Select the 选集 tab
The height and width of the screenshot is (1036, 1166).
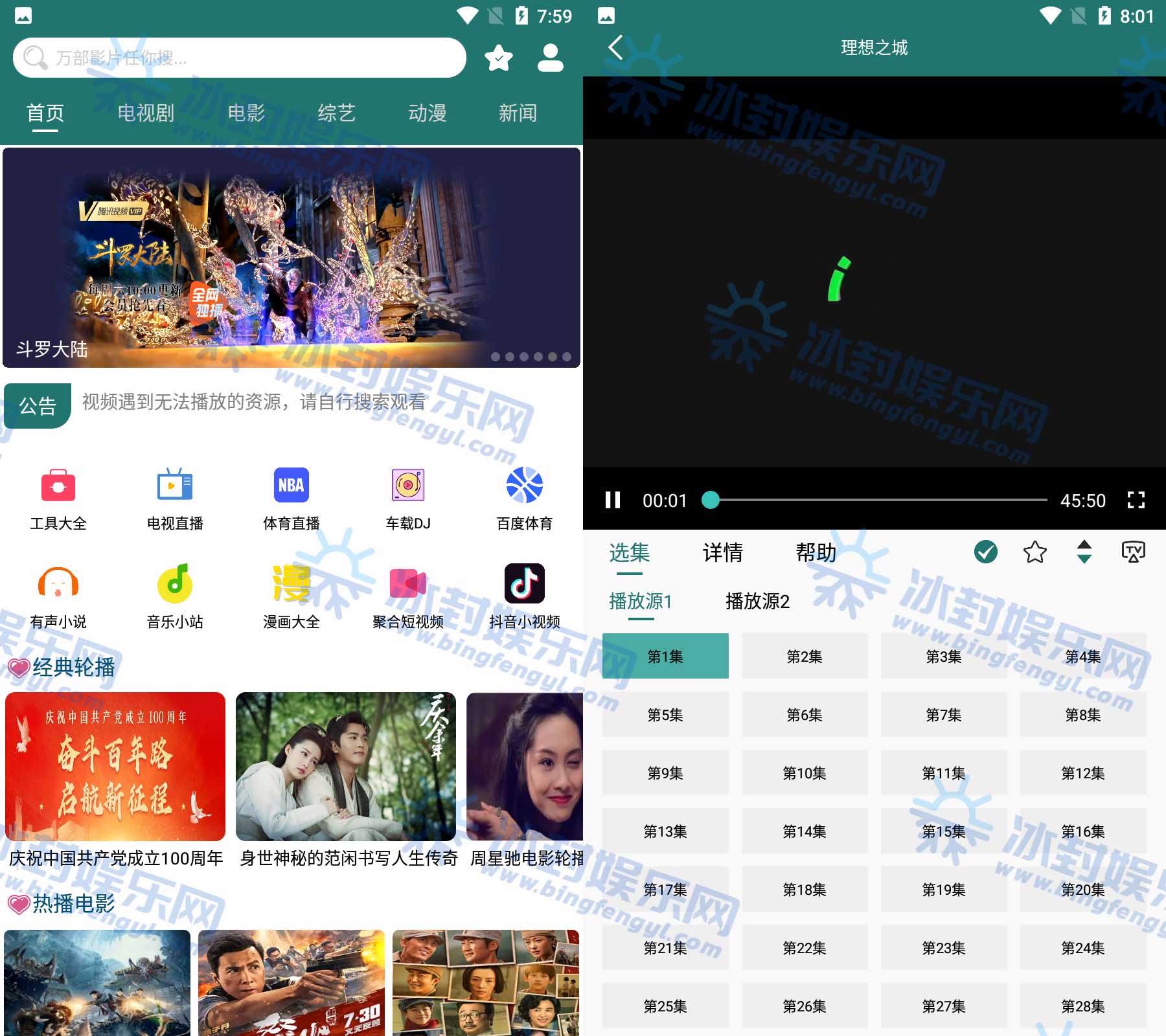point(630,552)
